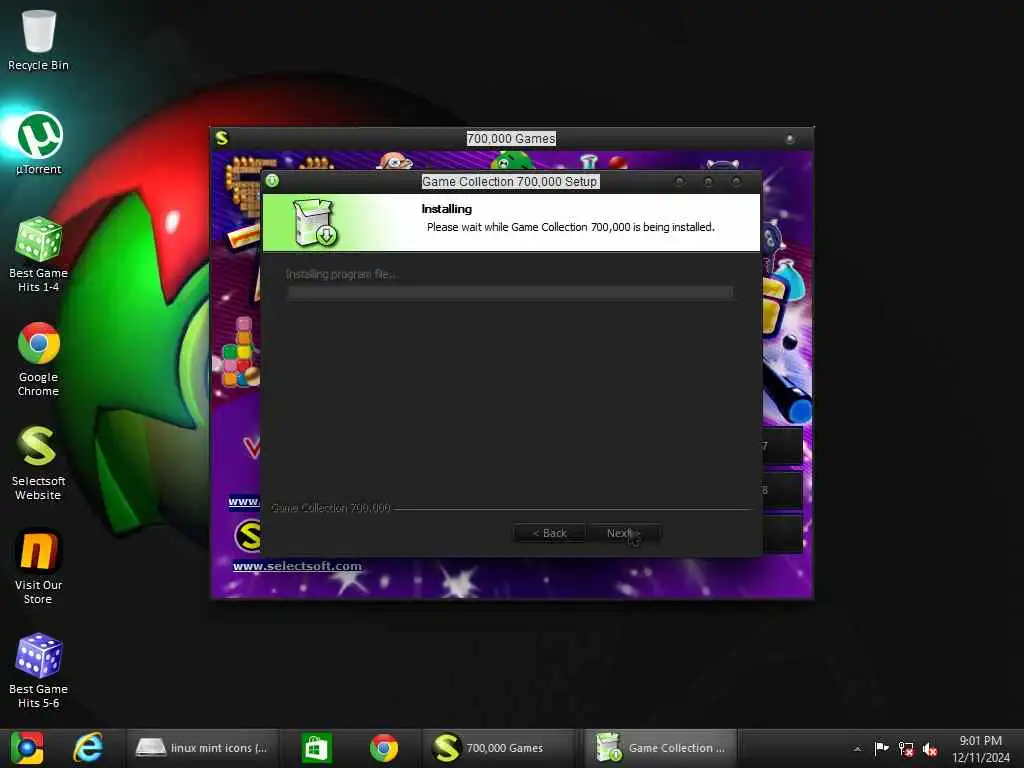Click the Start button on the taskbar
The height and width of the screenshot is (768, 1024).
pos(27,748)
